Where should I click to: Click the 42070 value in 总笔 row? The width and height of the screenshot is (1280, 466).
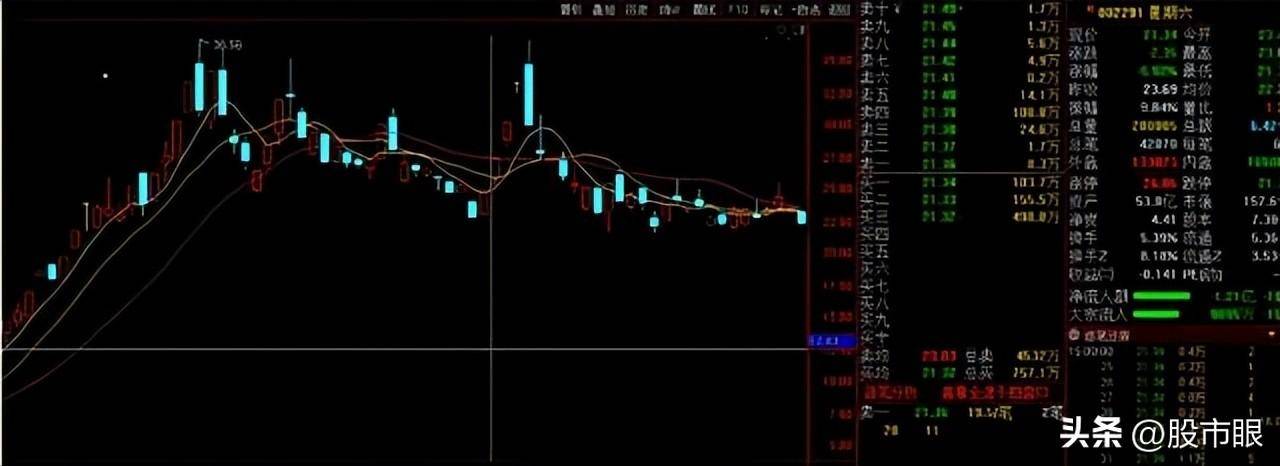pyautogui.click(x=1160, y=143)
